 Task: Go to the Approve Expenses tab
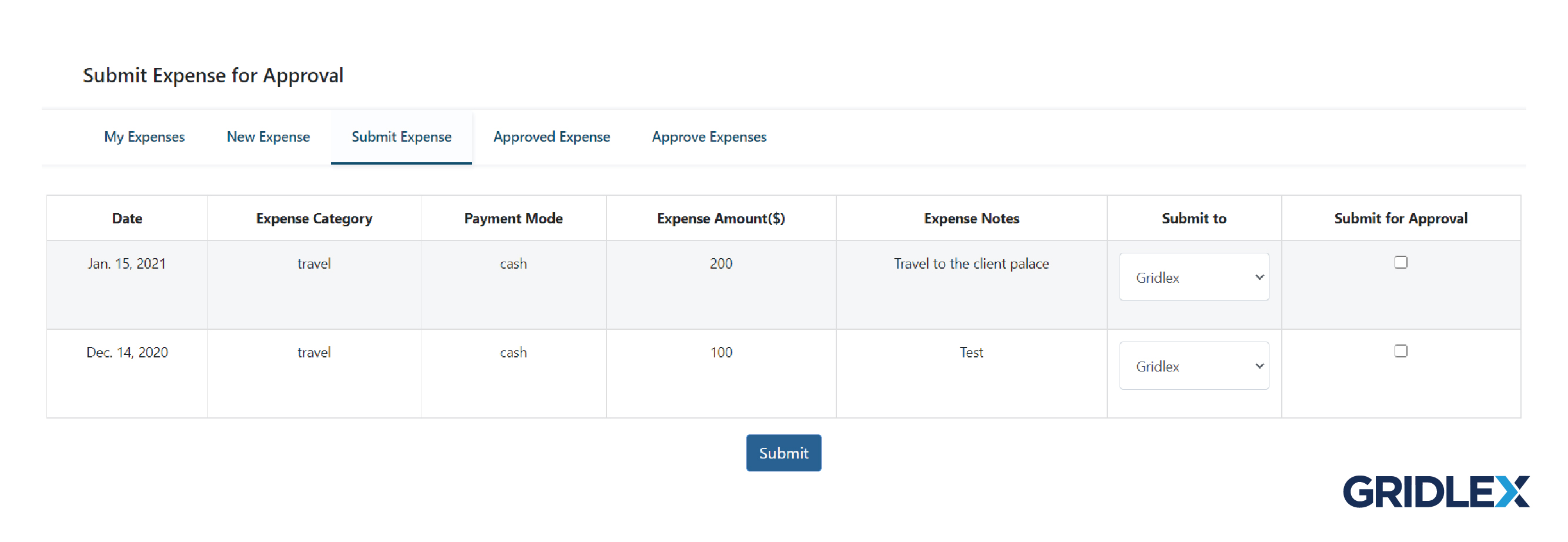pos(709,137)
